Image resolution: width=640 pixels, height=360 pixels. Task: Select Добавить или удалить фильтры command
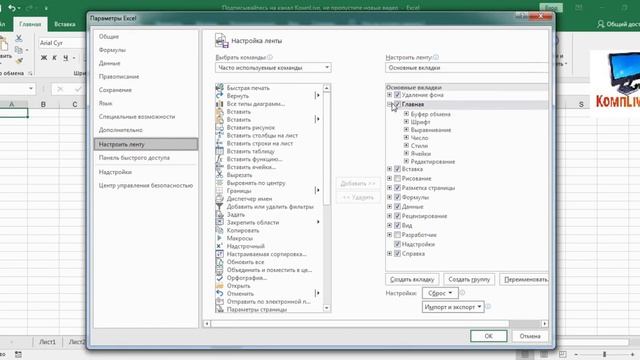pyautogui.click(x=269, y=207)
